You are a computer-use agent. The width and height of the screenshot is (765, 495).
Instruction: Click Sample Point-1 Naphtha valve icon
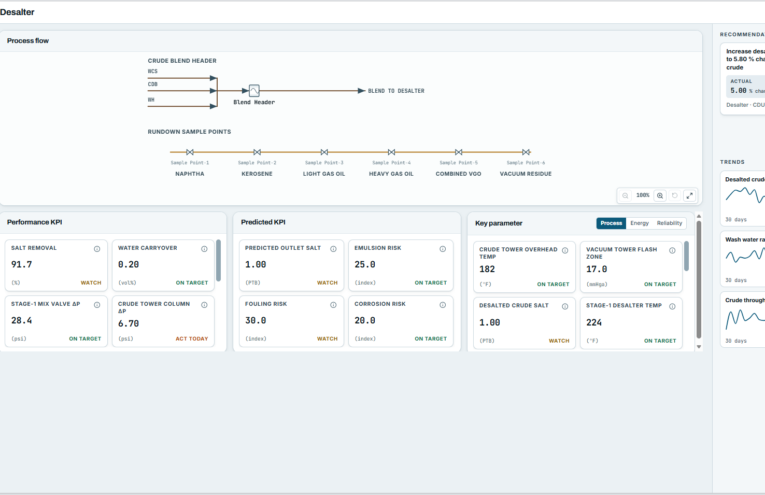pyautogui.click(x=190, y=152)
